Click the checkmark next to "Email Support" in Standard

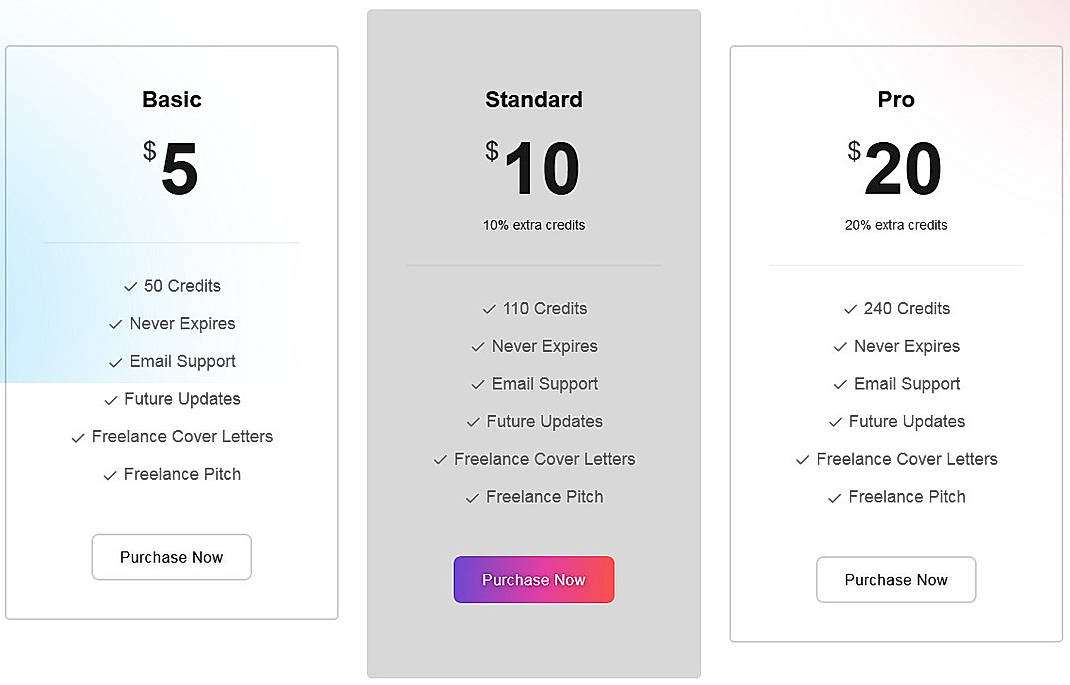477,384
